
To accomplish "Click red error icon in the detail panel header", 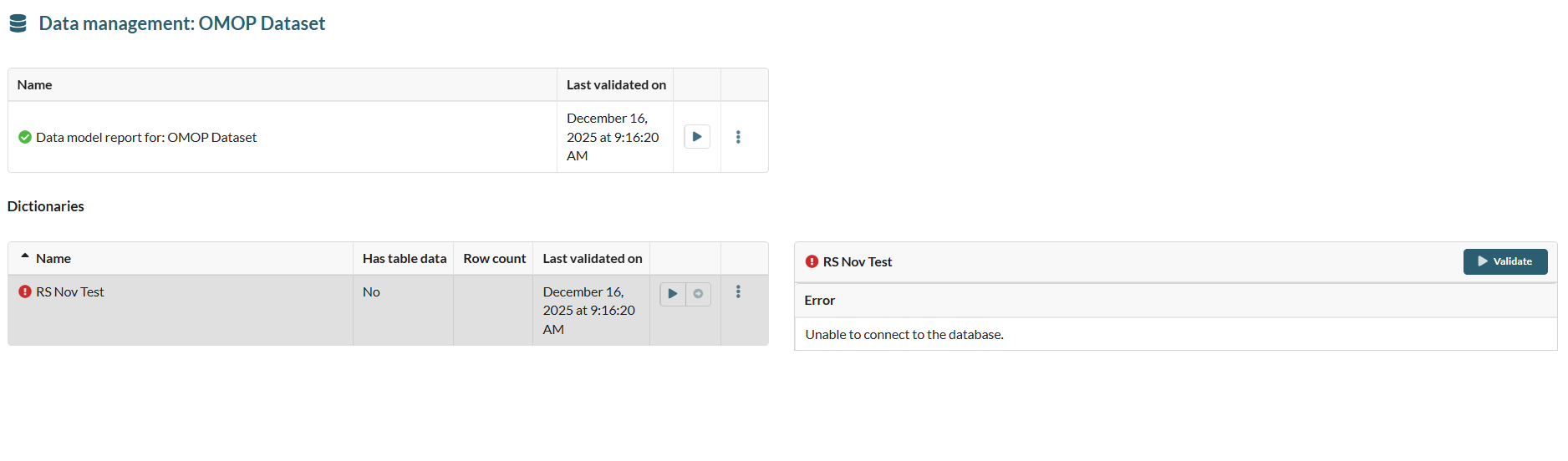I will [812, 261].
